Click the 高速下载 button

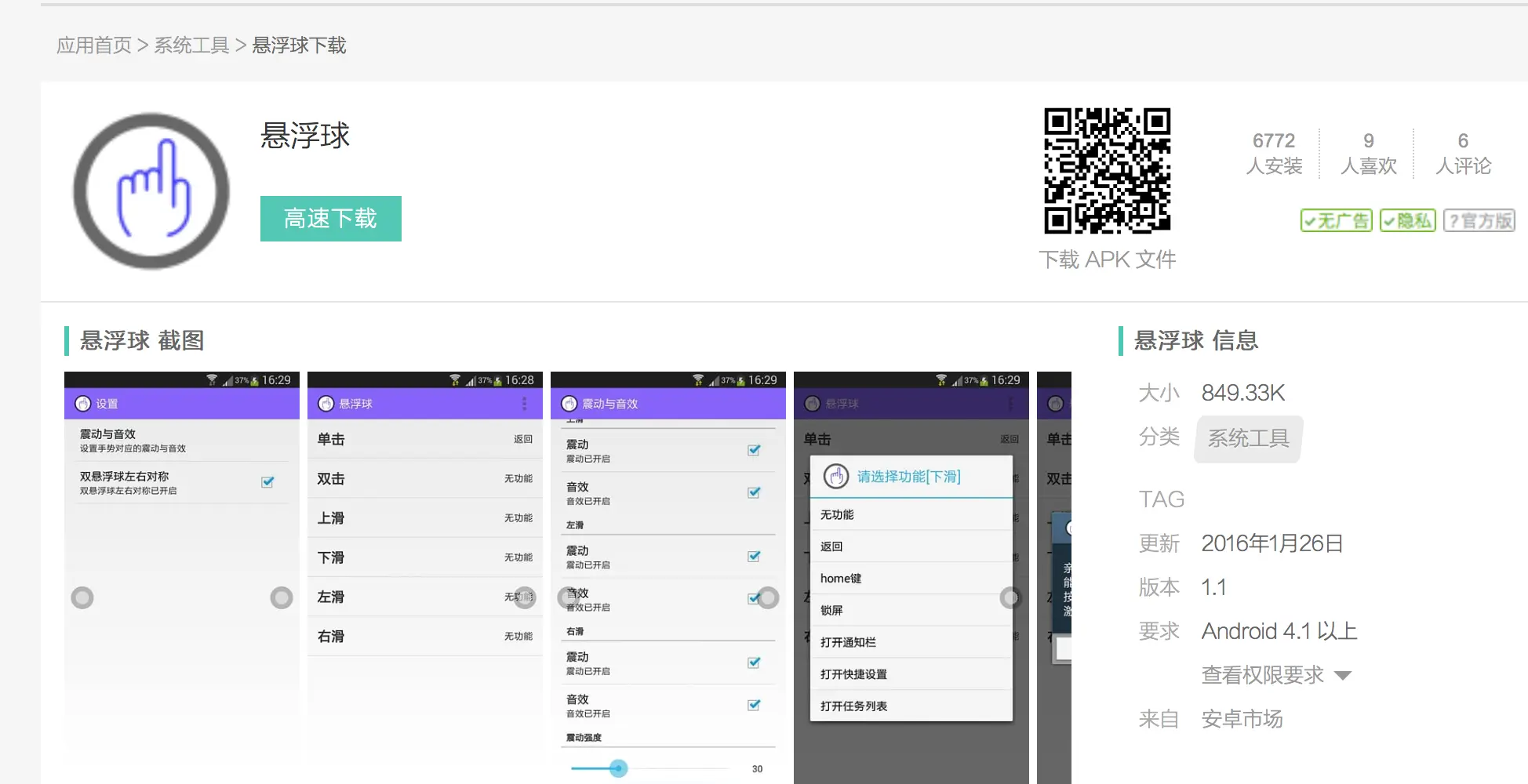click(x=330, y=219)
